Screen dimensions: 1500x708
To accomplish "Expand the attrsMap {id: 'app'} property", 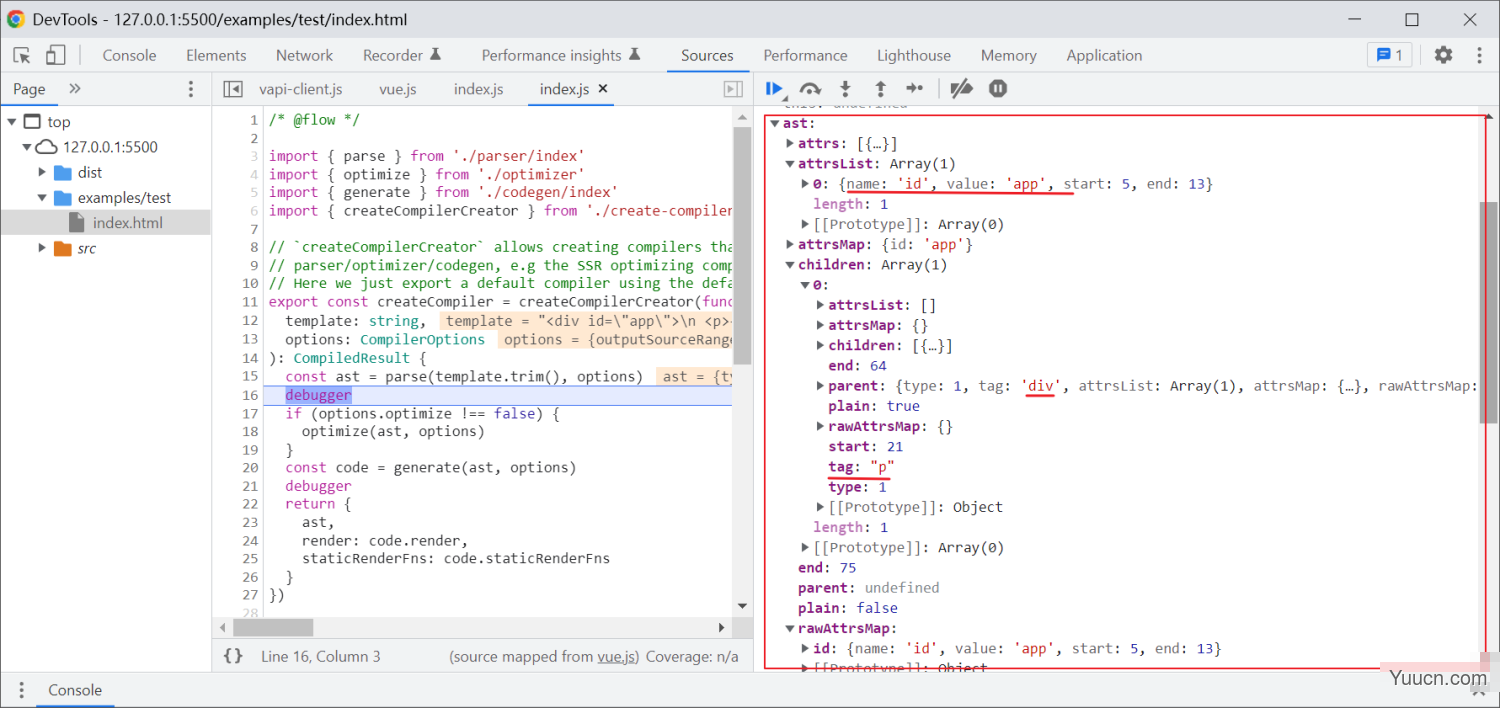I will tap(789, 245).
